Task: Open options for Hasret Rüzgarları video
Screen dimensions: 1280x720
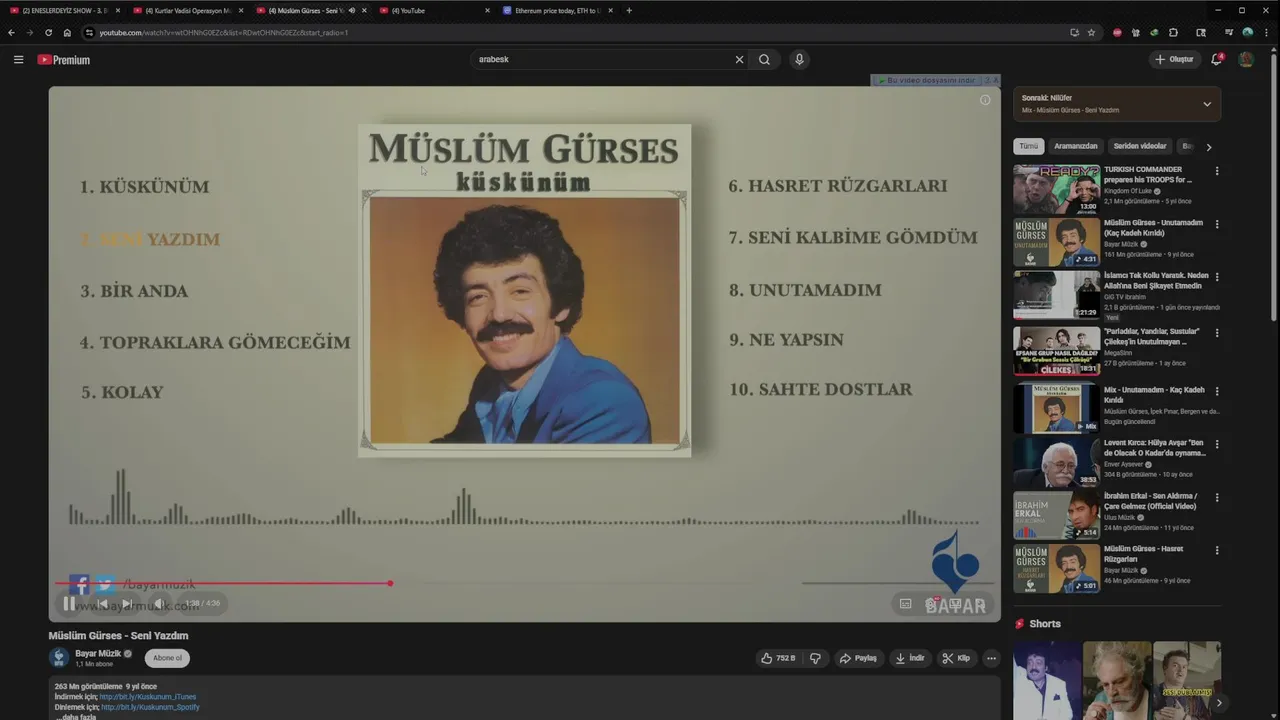Action: [x=1217, y=550]
